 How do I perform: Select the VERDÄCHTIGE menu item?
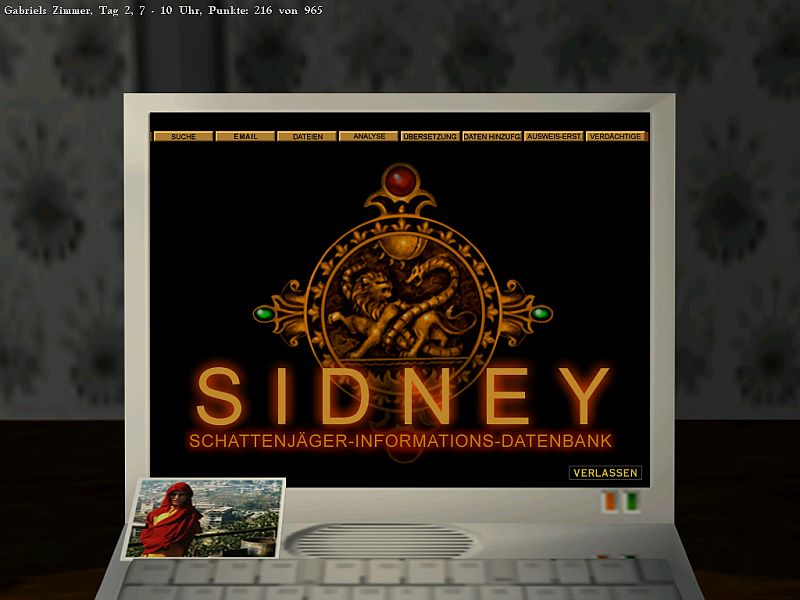pos(616,136)
